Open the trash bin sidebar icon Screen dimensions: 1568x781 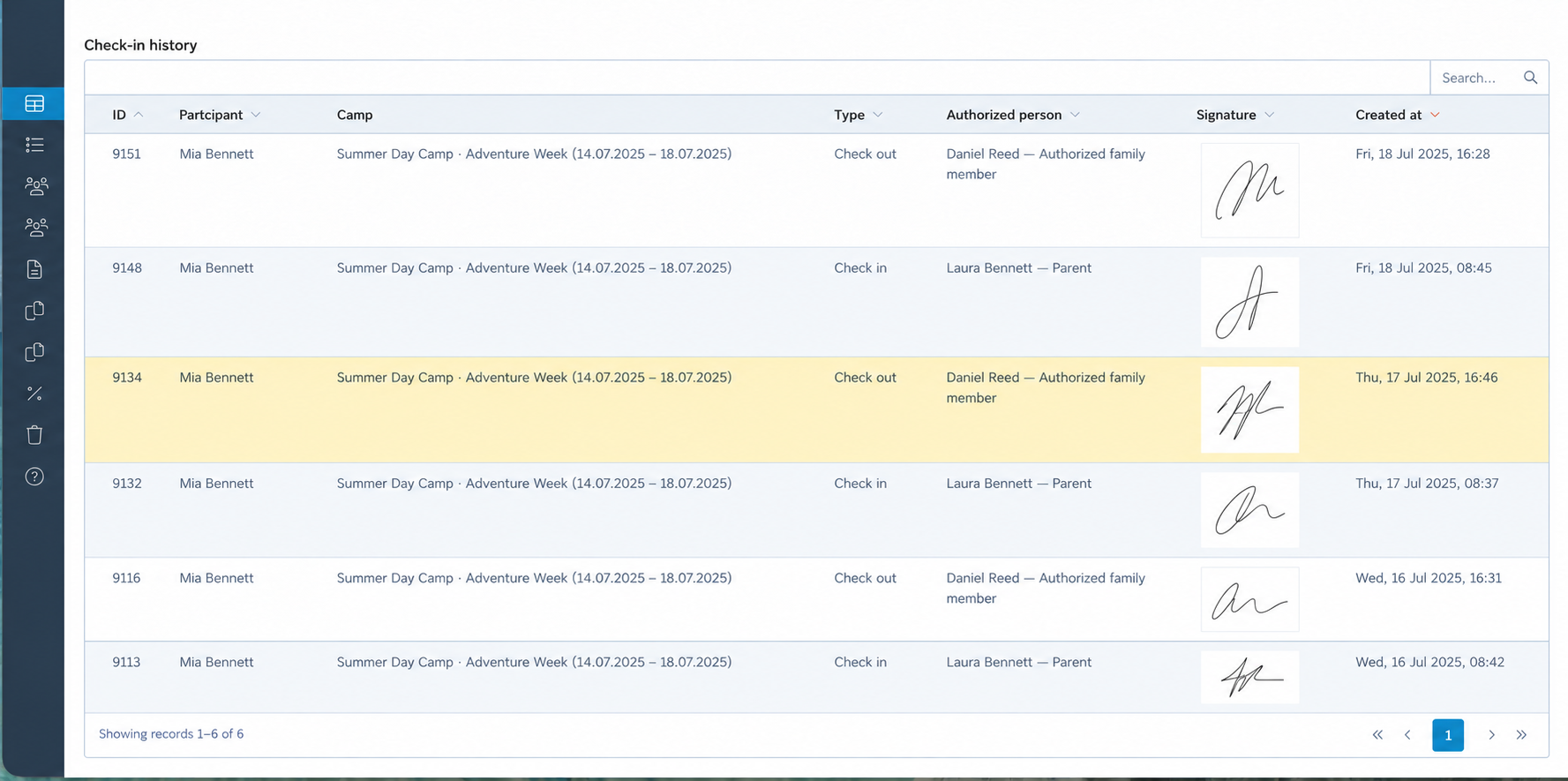click(34, 435)
